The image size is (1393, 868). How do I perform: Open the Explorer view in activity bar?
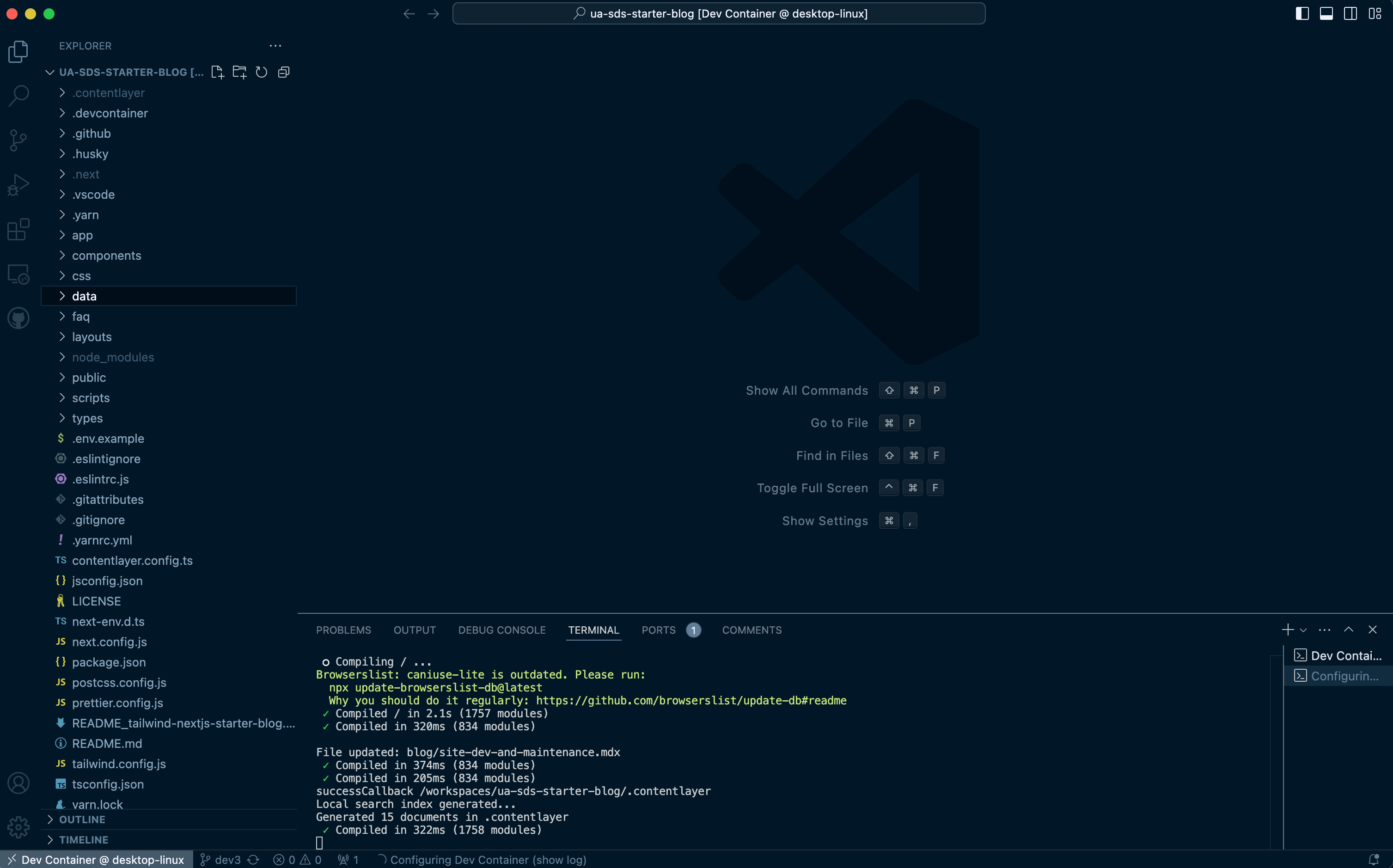(18, 52)
